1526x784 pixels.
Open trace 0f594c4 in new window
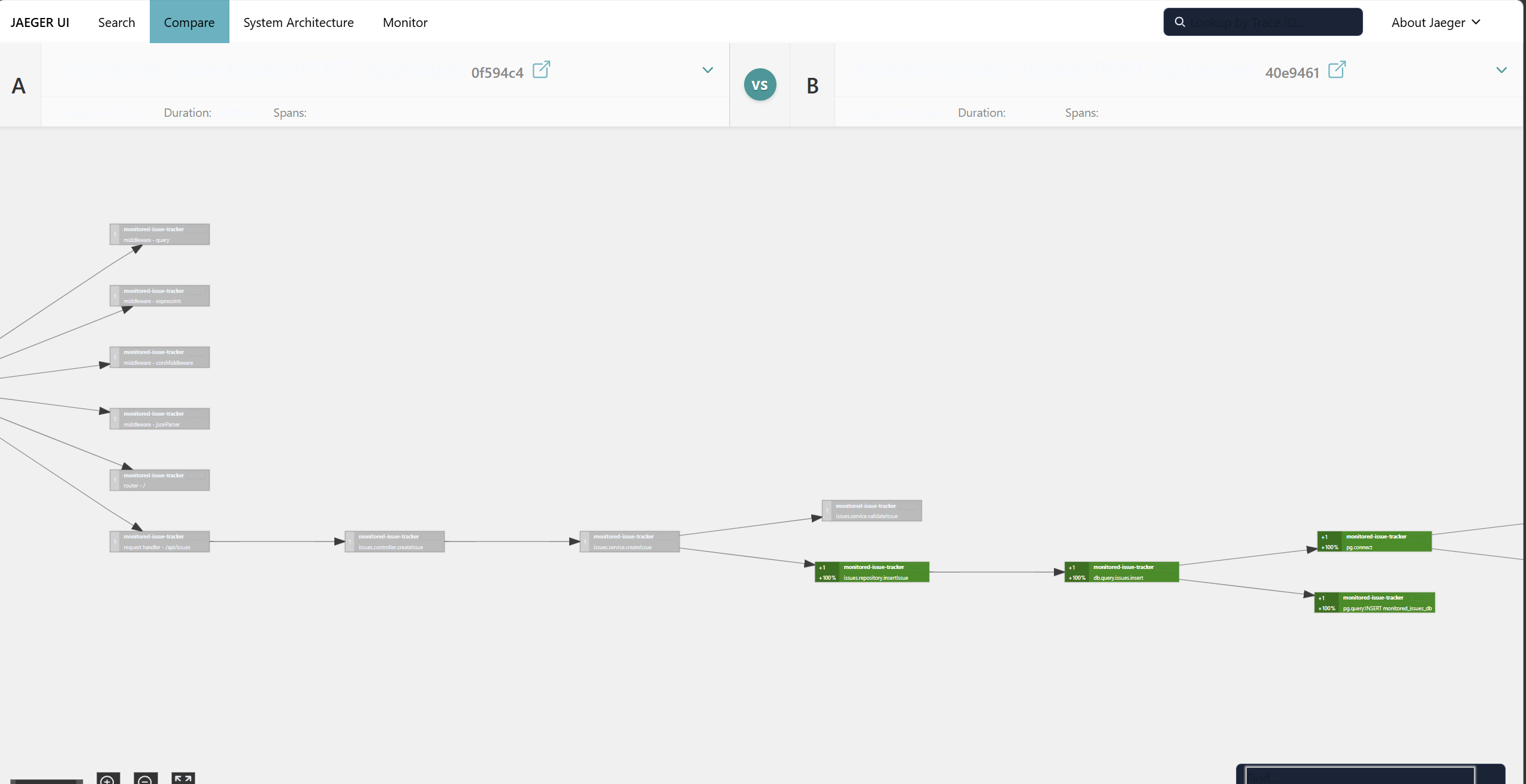(x=541, y=70)
